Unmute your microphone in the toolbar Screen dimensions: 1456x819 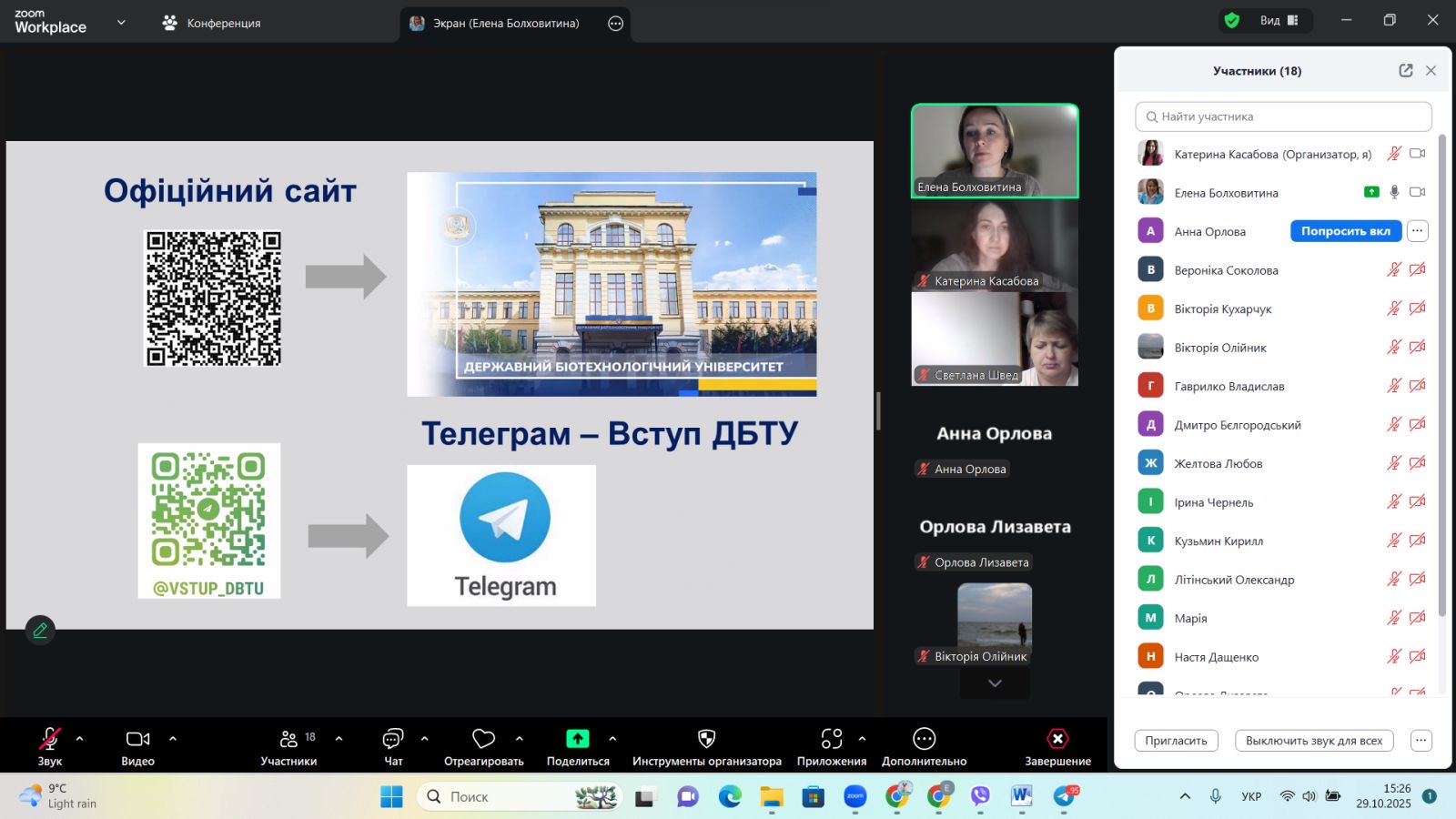click(50, 739)
